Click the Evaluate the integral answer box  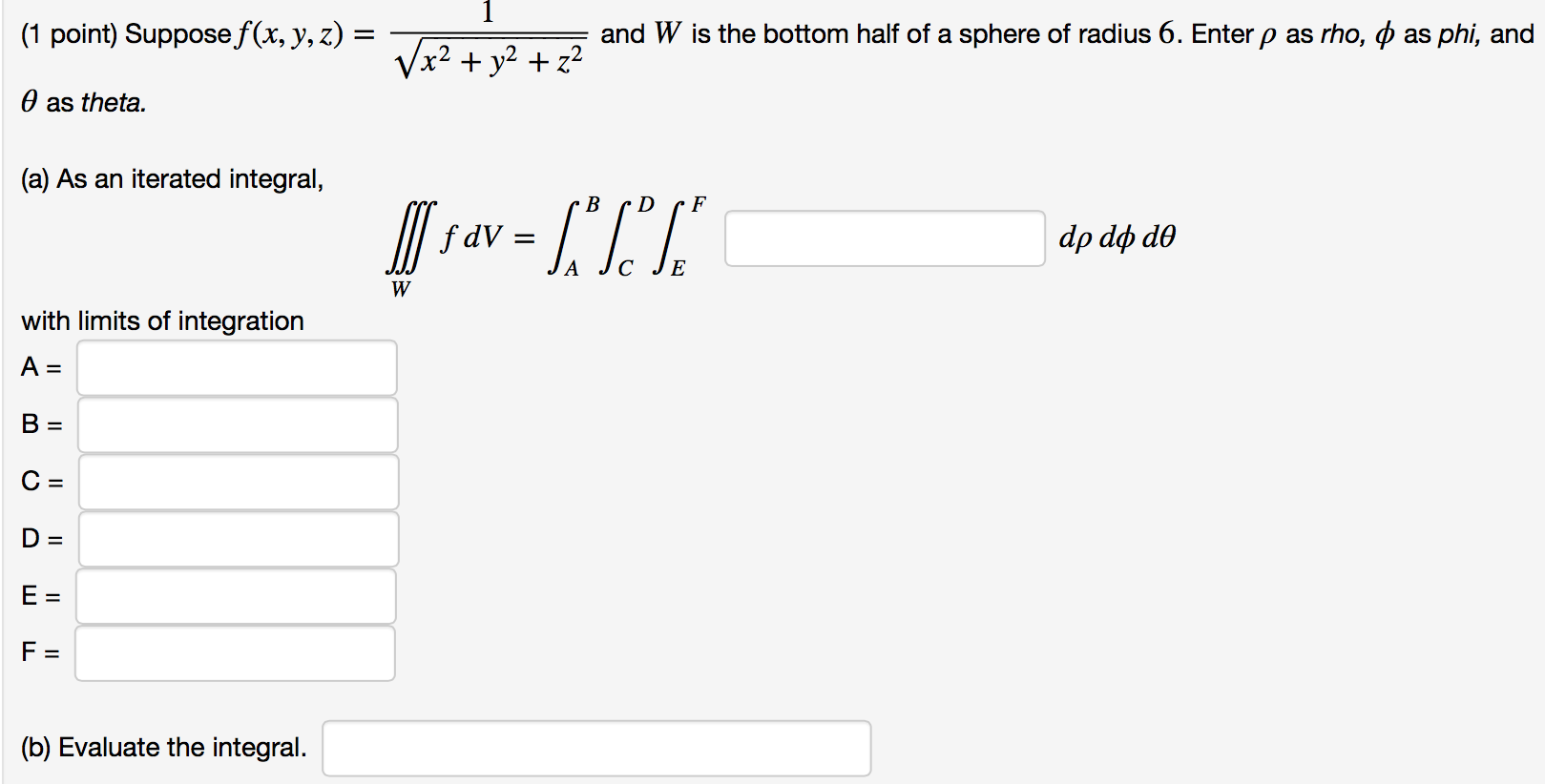tap(596, 749)
